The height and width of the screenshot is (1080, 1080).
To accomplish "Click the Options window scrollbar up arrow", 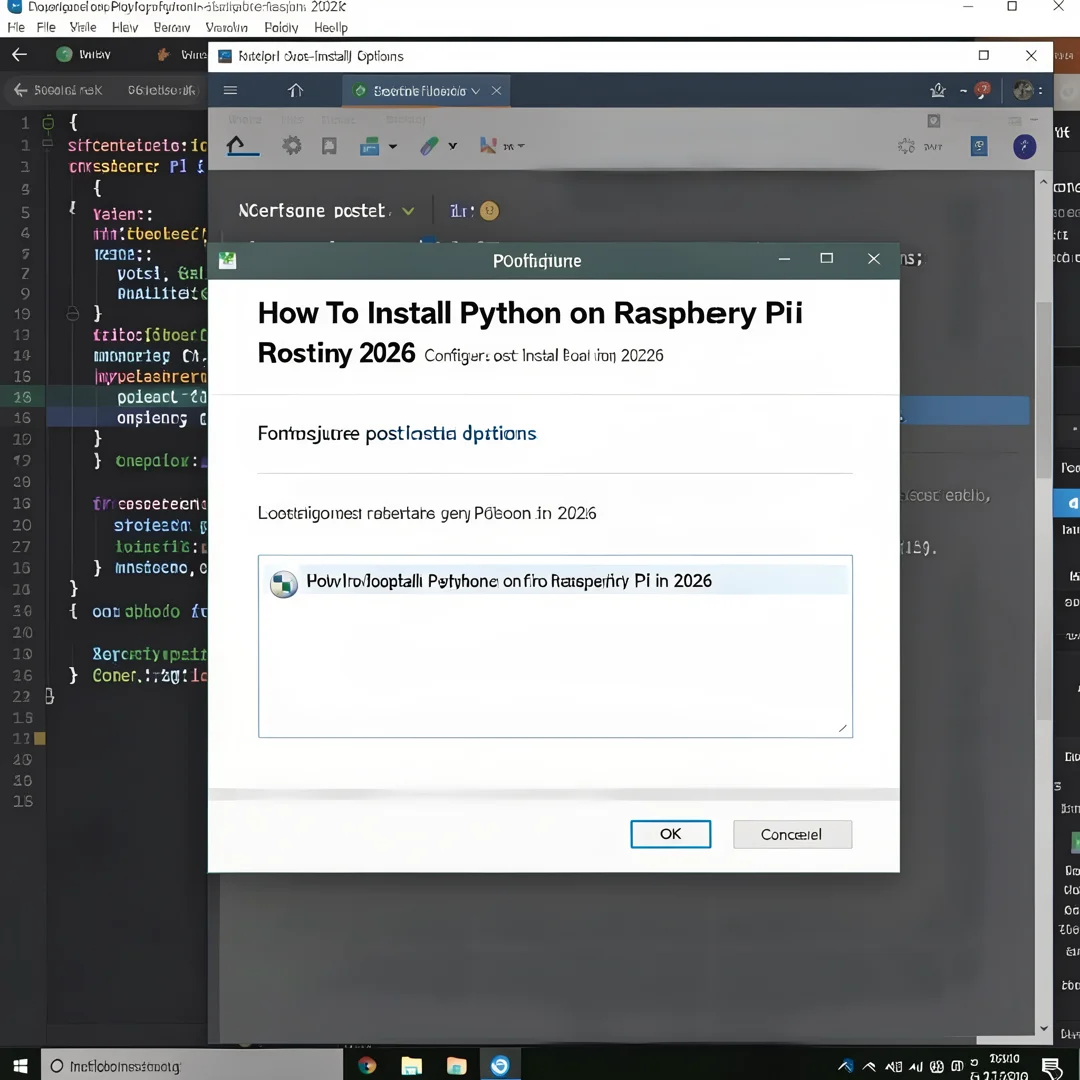I will pos(1043,183).
